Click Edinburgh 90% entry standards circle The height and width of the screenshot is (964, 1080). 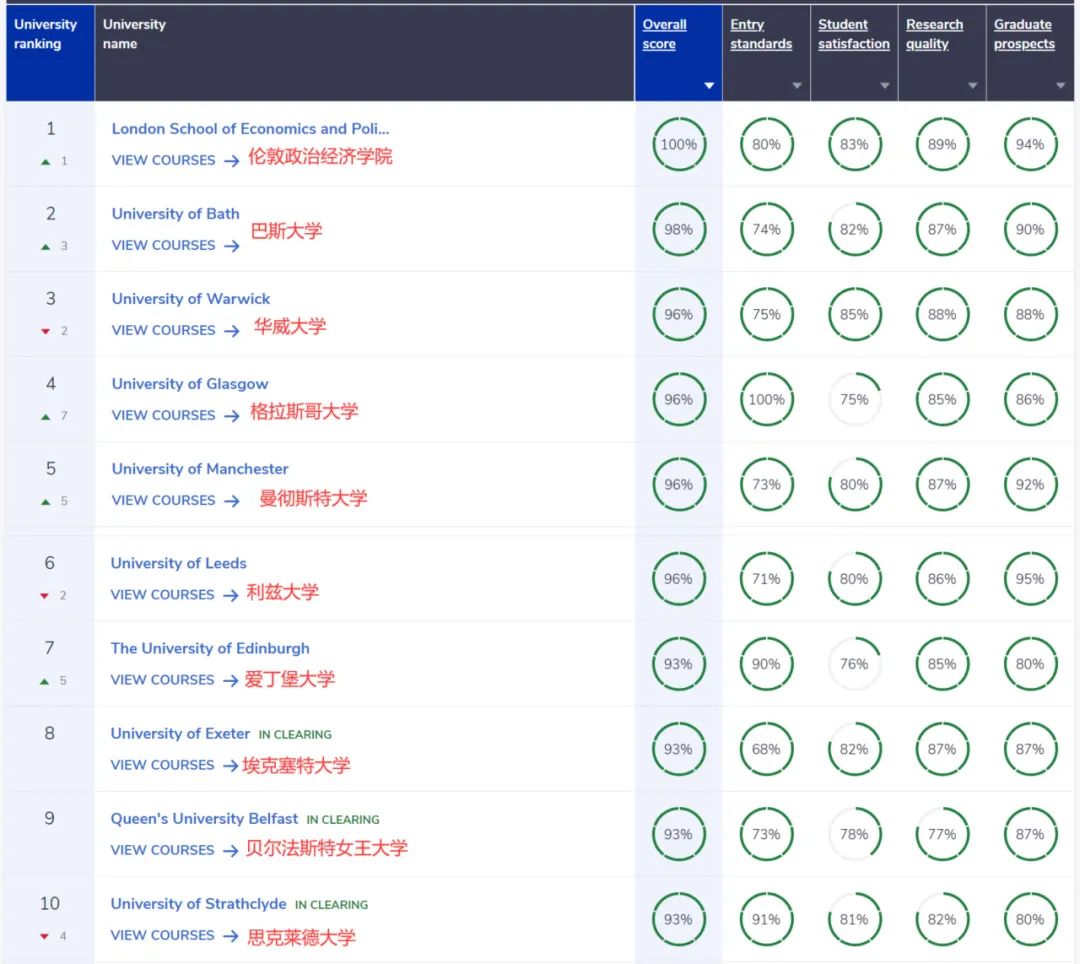click(766, 664)
